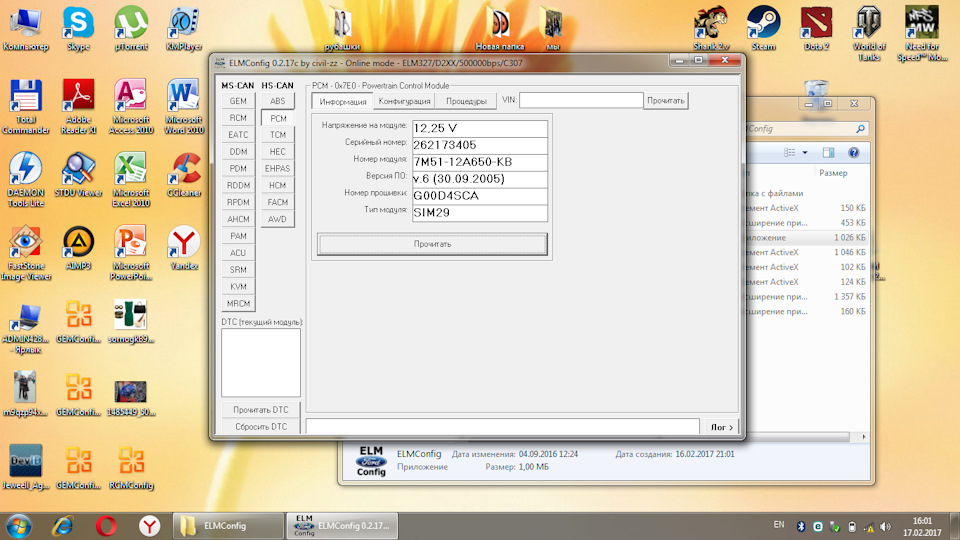This screenshot has height=540, width=960.
Task: Select AWD module button
Action: [x=277, y=219]
